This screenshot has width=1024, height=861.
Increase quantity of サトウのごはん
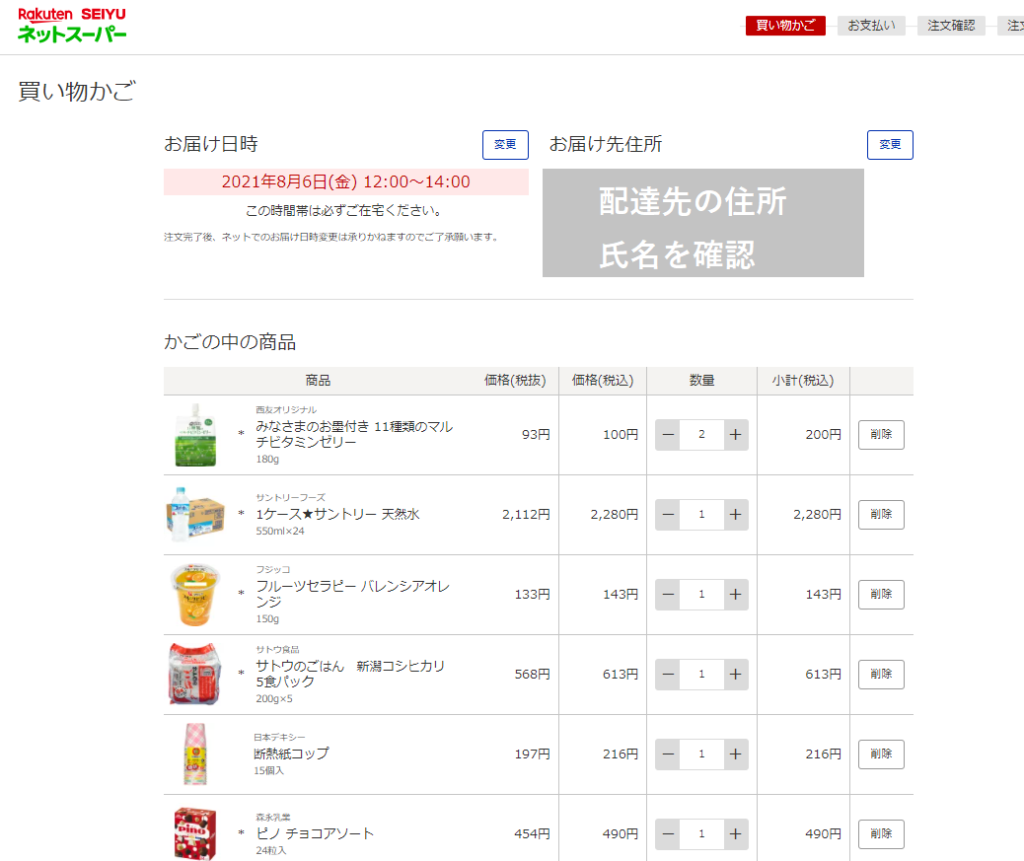(x=735, y=674)
